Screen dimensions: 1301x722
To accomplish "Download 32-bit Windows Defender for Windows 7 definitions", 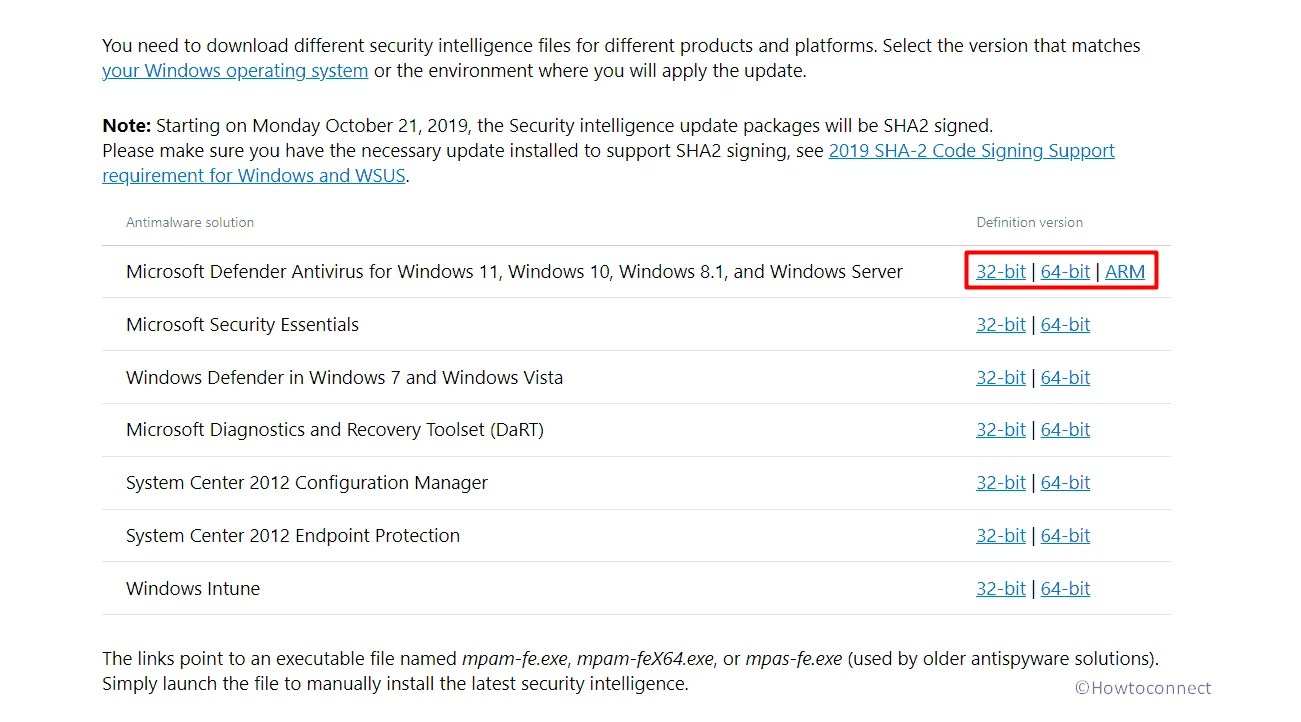I will point(1000,377).
